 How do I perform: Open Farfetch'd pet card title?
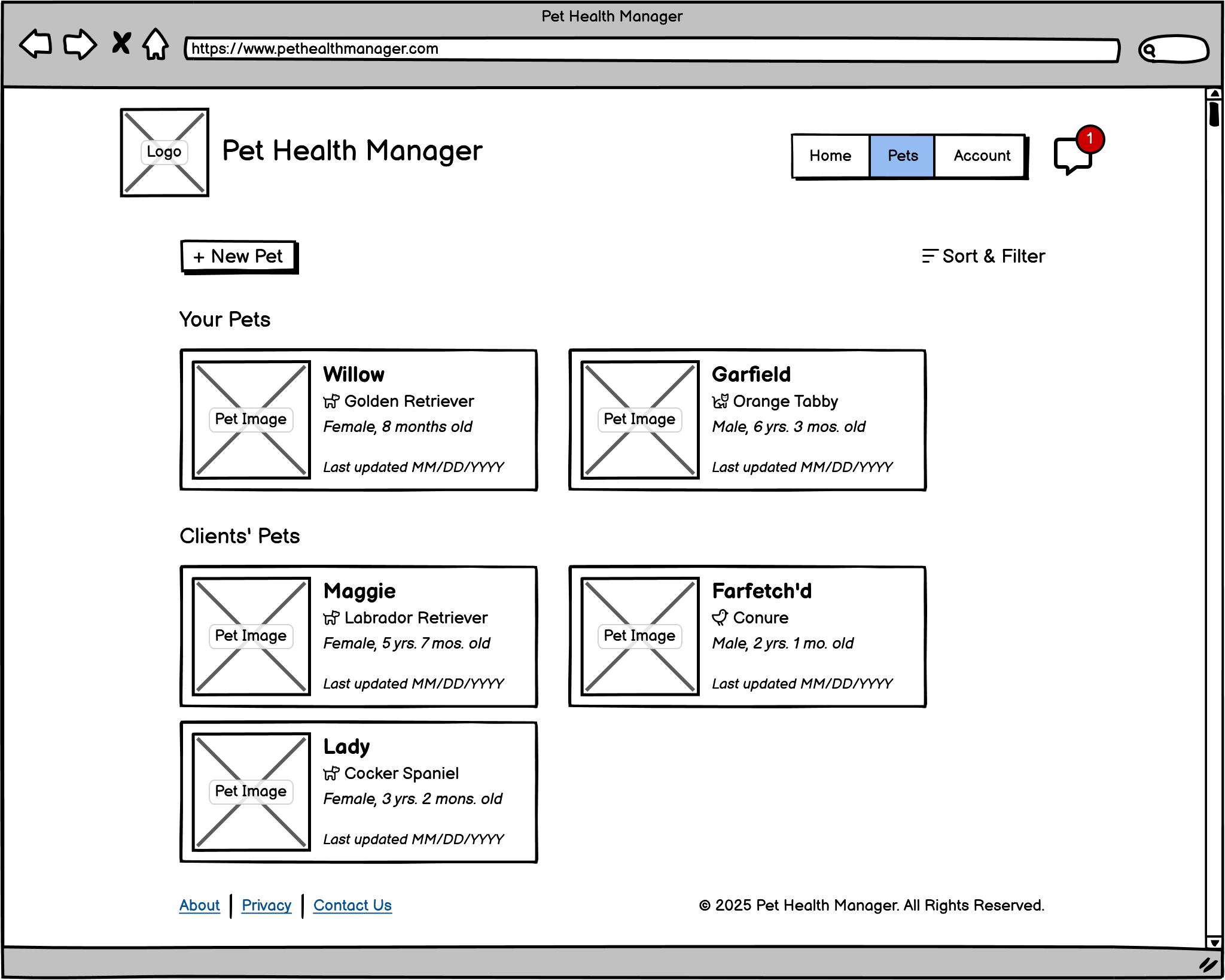(761, 591)
